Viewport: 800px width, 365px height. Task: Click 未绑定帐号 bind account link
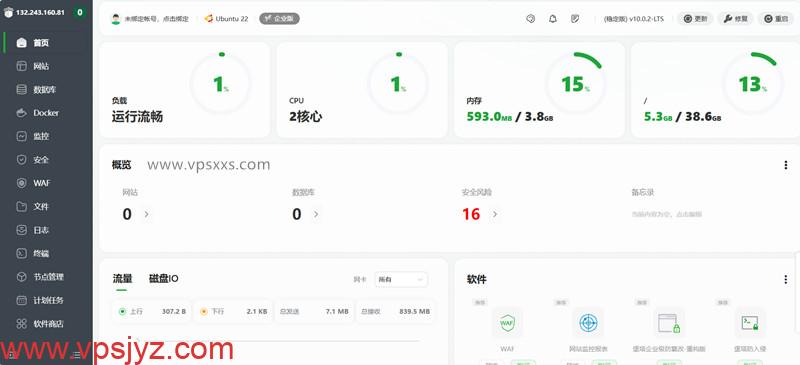point(157,19)
